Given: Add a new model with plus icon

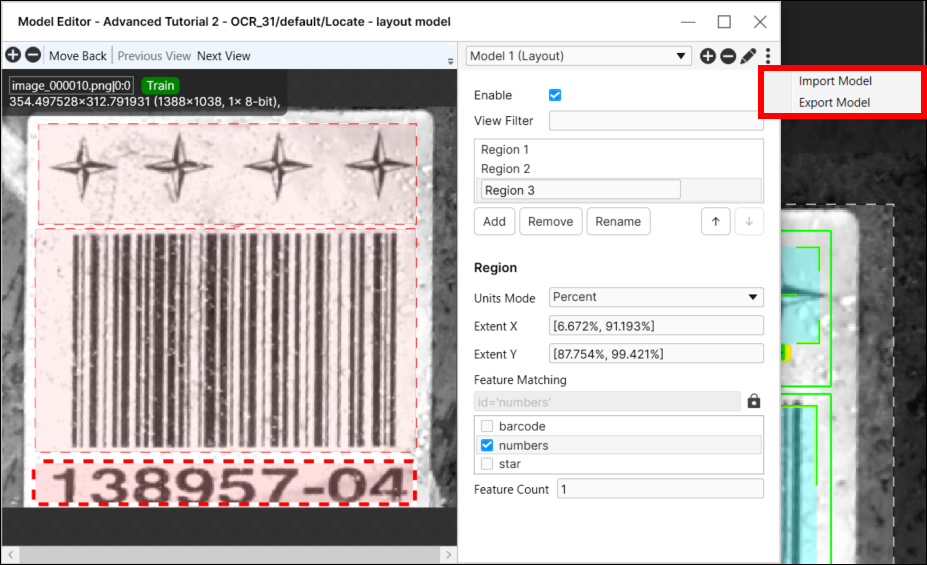Looking at the screenshot, I should click(708, 57).
